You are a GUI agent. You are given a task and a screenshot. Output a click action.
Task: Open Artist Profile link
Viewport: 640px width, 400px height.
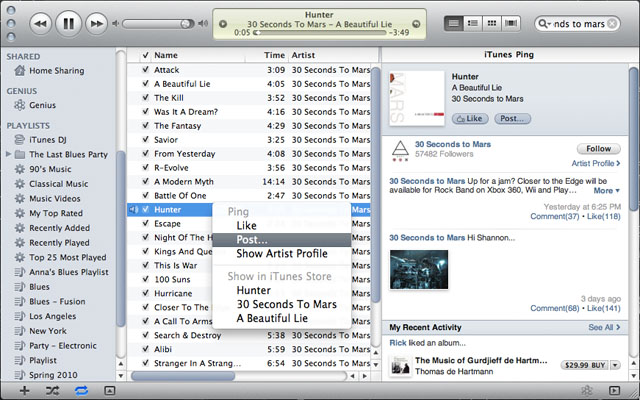tap(596, 163)
